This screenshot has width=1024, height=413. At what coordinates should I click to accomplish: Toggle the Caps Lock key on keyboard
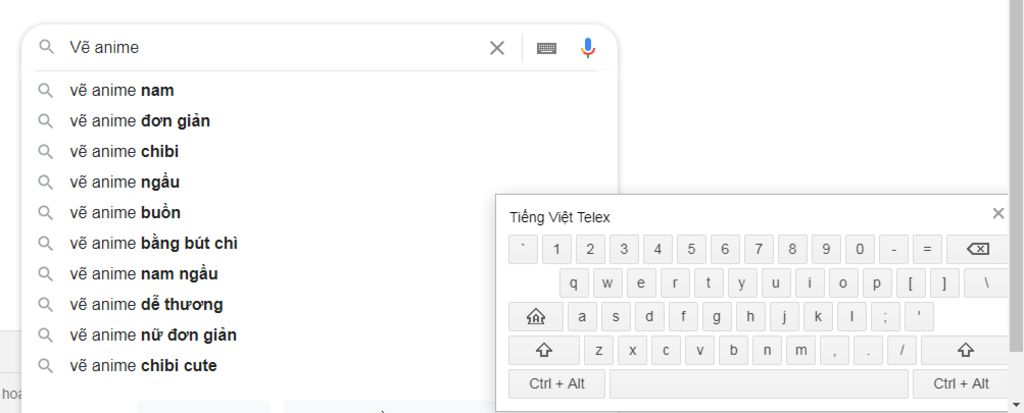pos(536,317)
